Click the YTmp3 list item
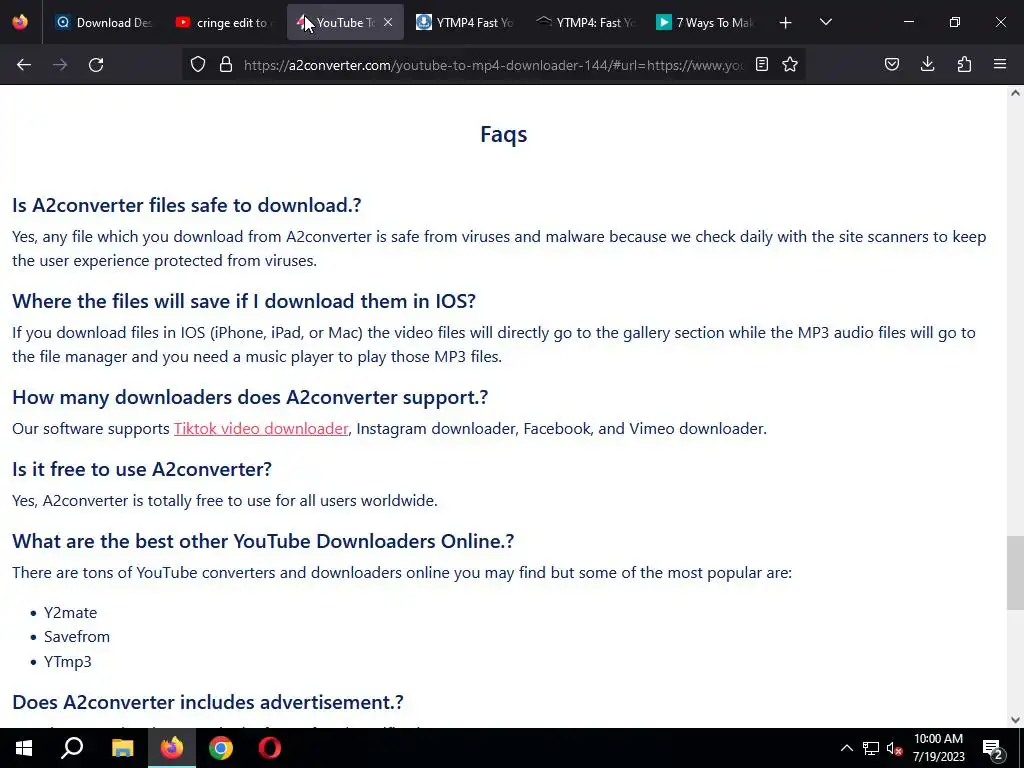 pyautogui.click(x=67, y=662)
